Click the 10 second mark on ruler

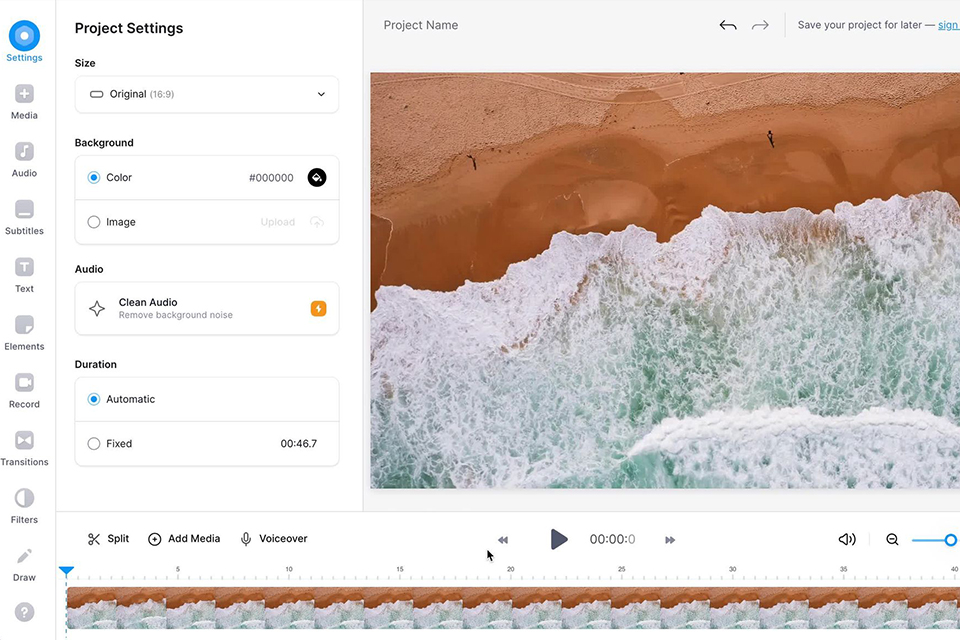pos(289,569)
